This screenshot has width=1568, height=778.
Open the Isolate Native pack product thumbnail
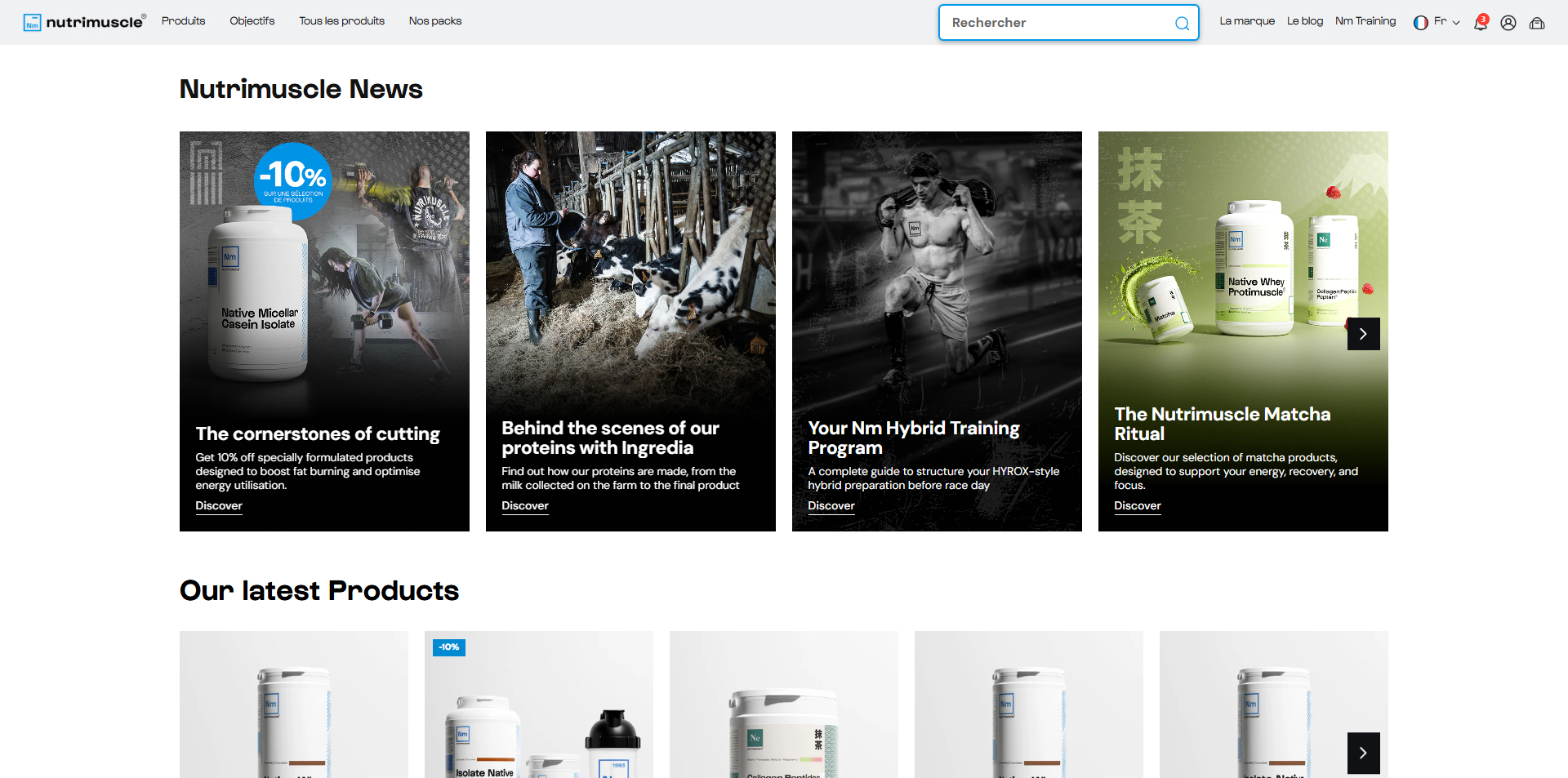(x=539, y=705)
